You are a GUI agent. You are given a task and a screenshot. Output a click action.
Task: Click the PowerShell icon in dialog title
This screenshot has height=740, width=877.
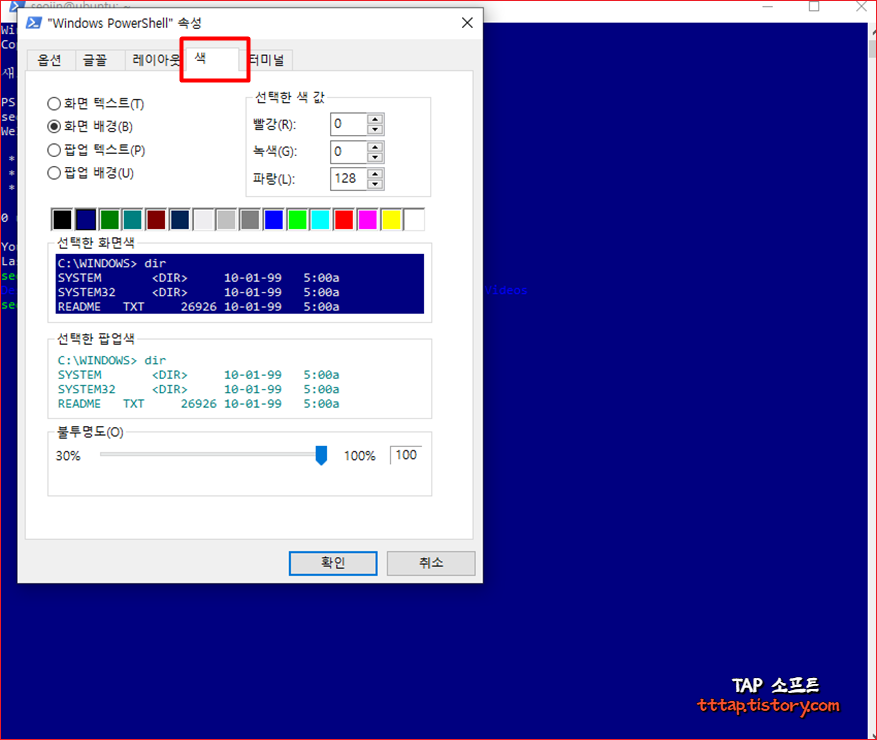point(34,23)
